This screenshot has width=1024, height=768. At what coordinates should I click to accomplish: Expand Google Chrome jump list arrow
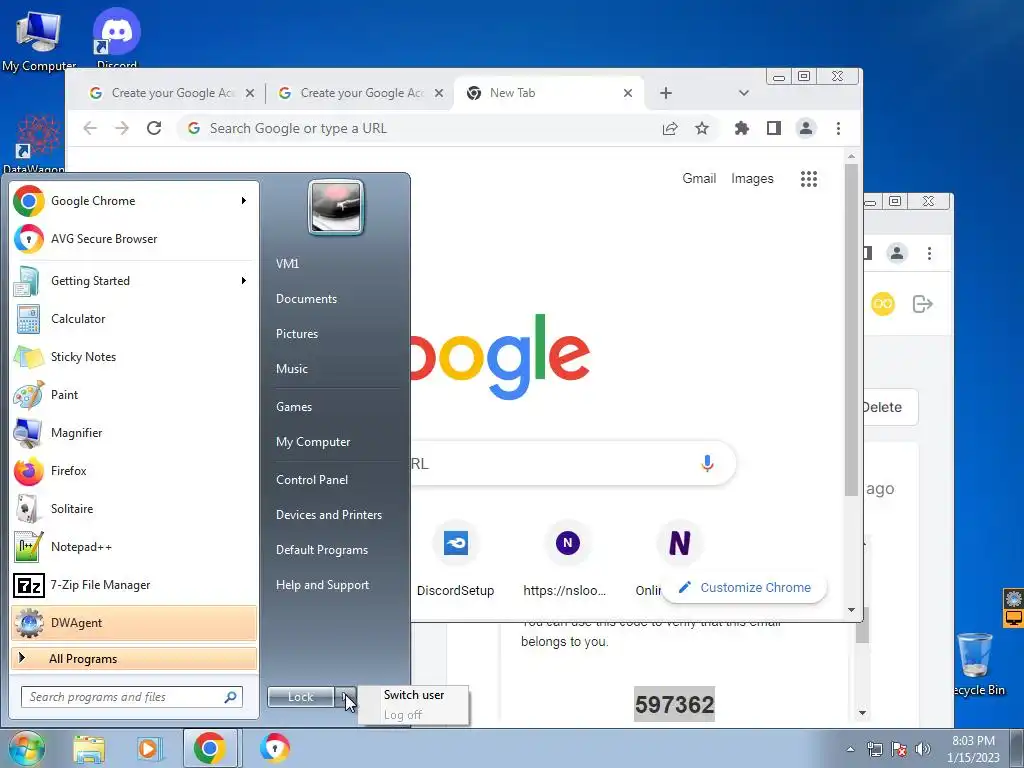(244, 200)
